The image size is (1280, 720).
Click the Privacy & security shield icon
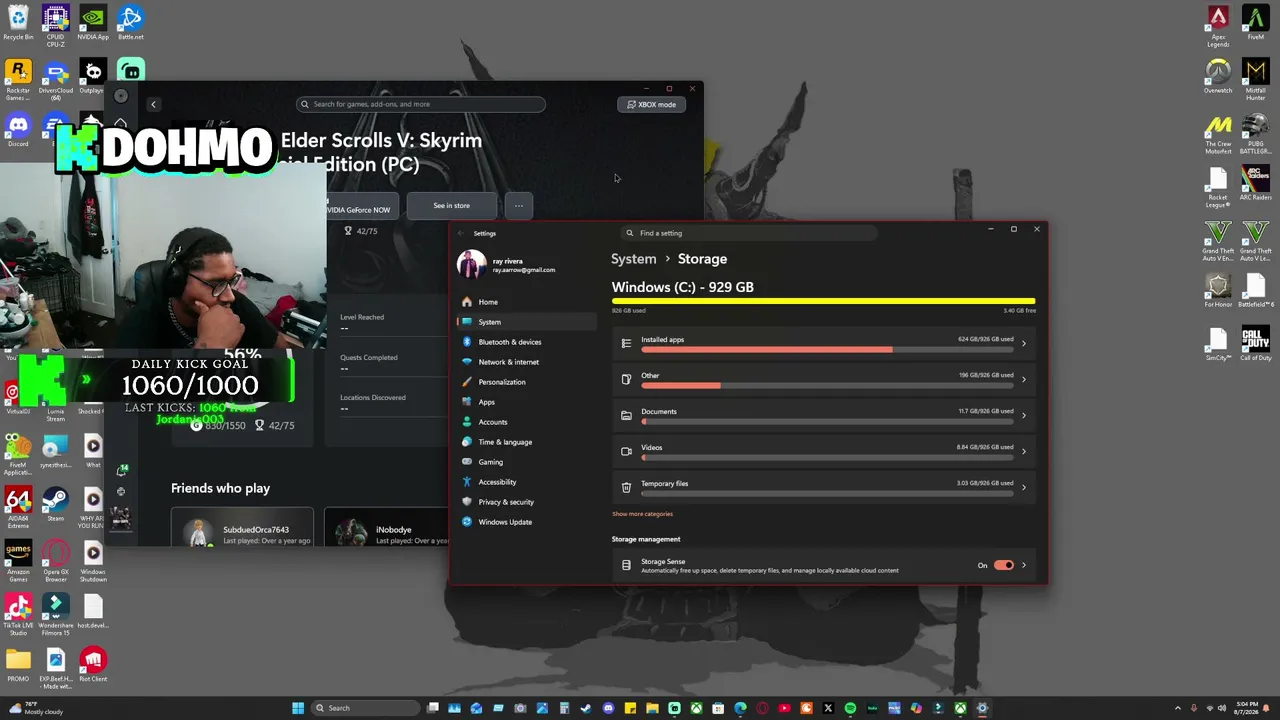pos(467,502)
